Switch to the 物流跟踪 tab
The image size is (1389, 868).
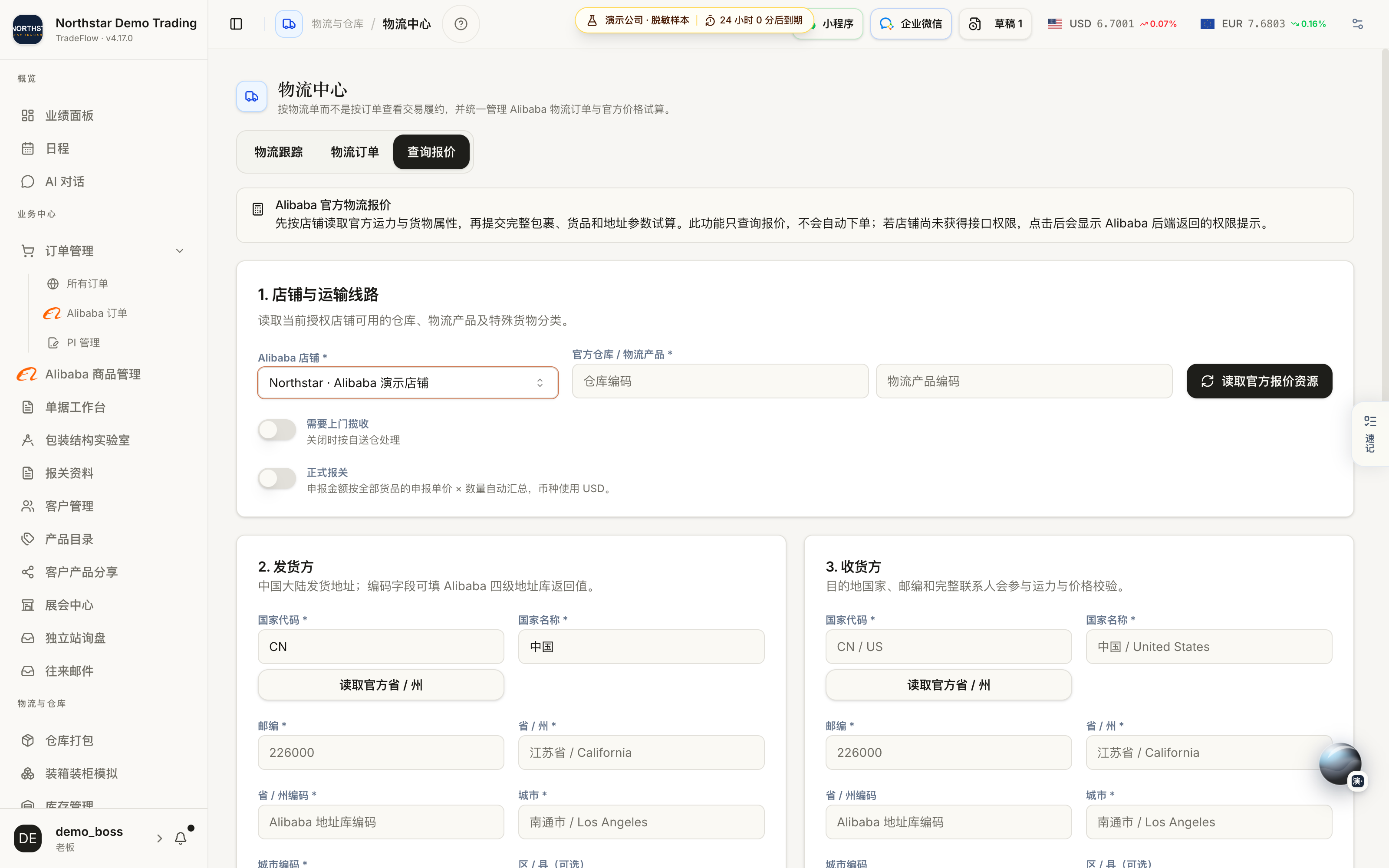point(278,152)
